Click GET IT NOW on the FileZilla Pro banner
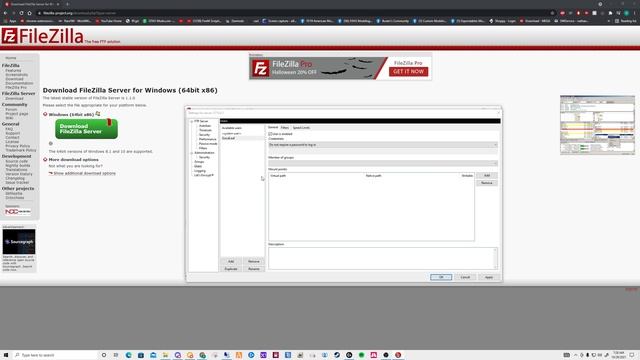This screenshot has height=360, width=640. (x=409, y=71)
